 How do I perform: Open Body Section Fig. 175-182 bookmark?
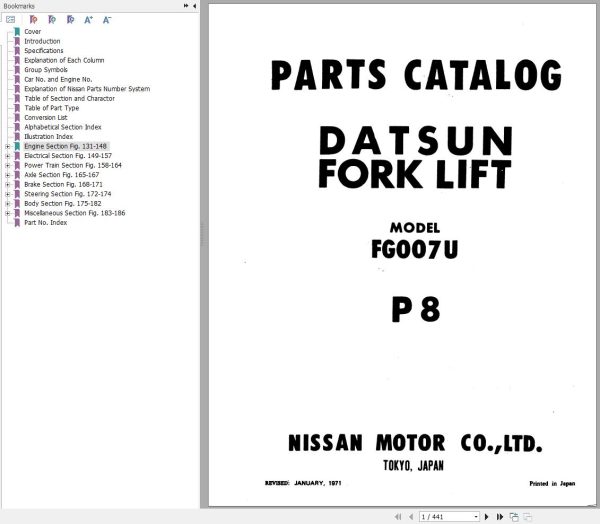(63, 204)
